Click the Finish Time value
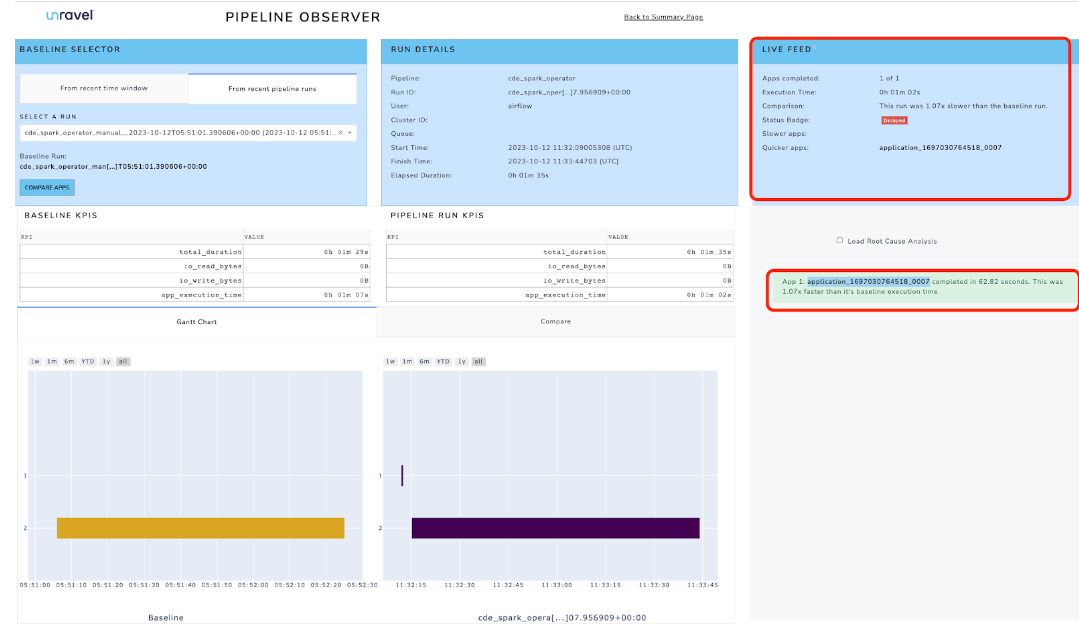The image size is (1079, 630). (563, 162)
